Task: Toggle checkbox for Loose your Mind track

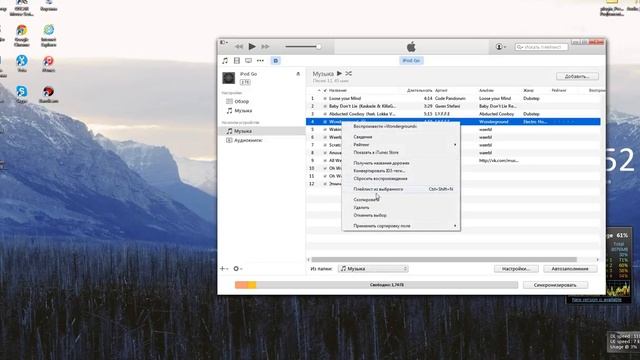Action: [325, 98]
